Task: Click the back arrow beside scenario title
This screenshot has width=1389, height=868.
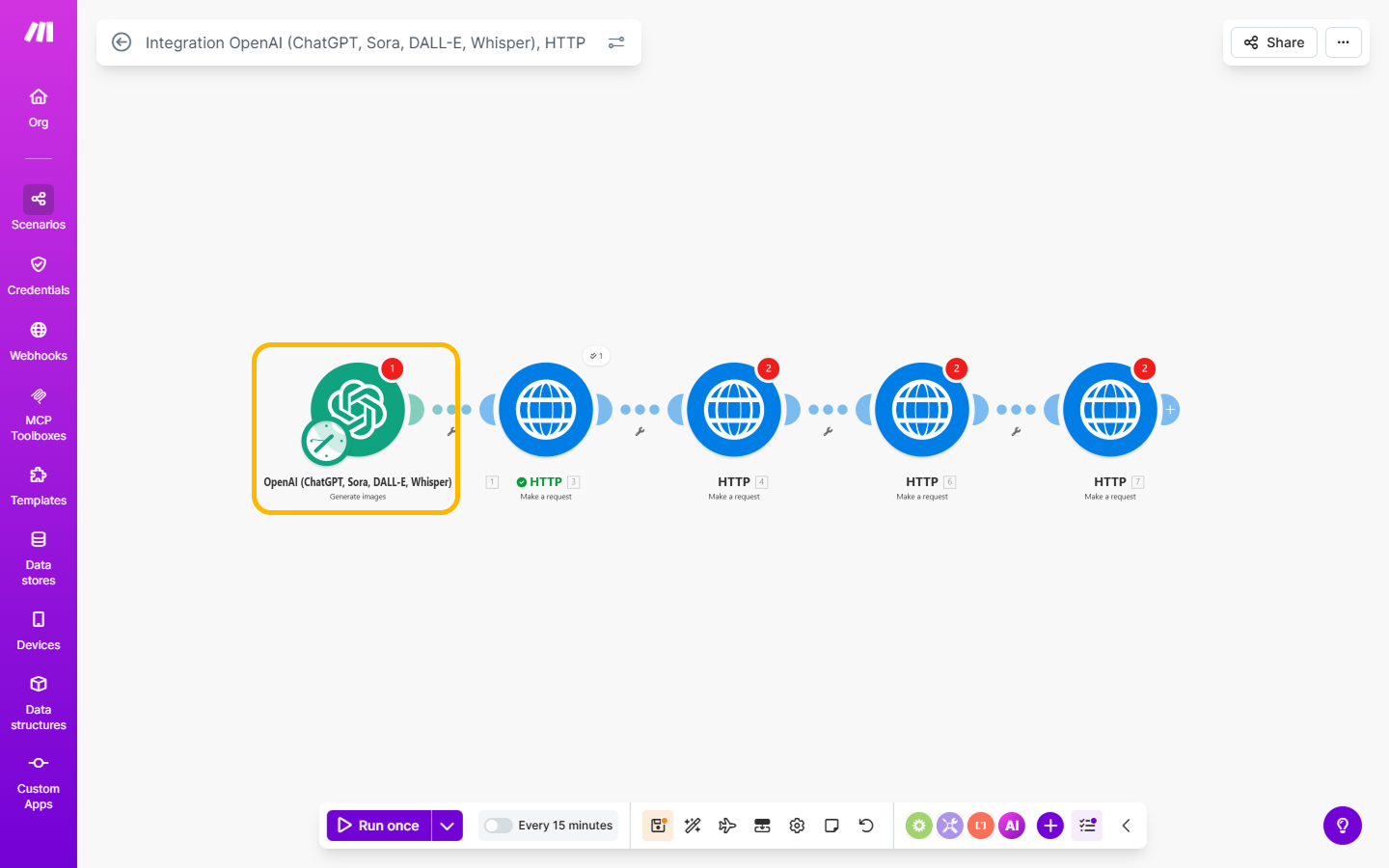Action: (x=122, y=42)
